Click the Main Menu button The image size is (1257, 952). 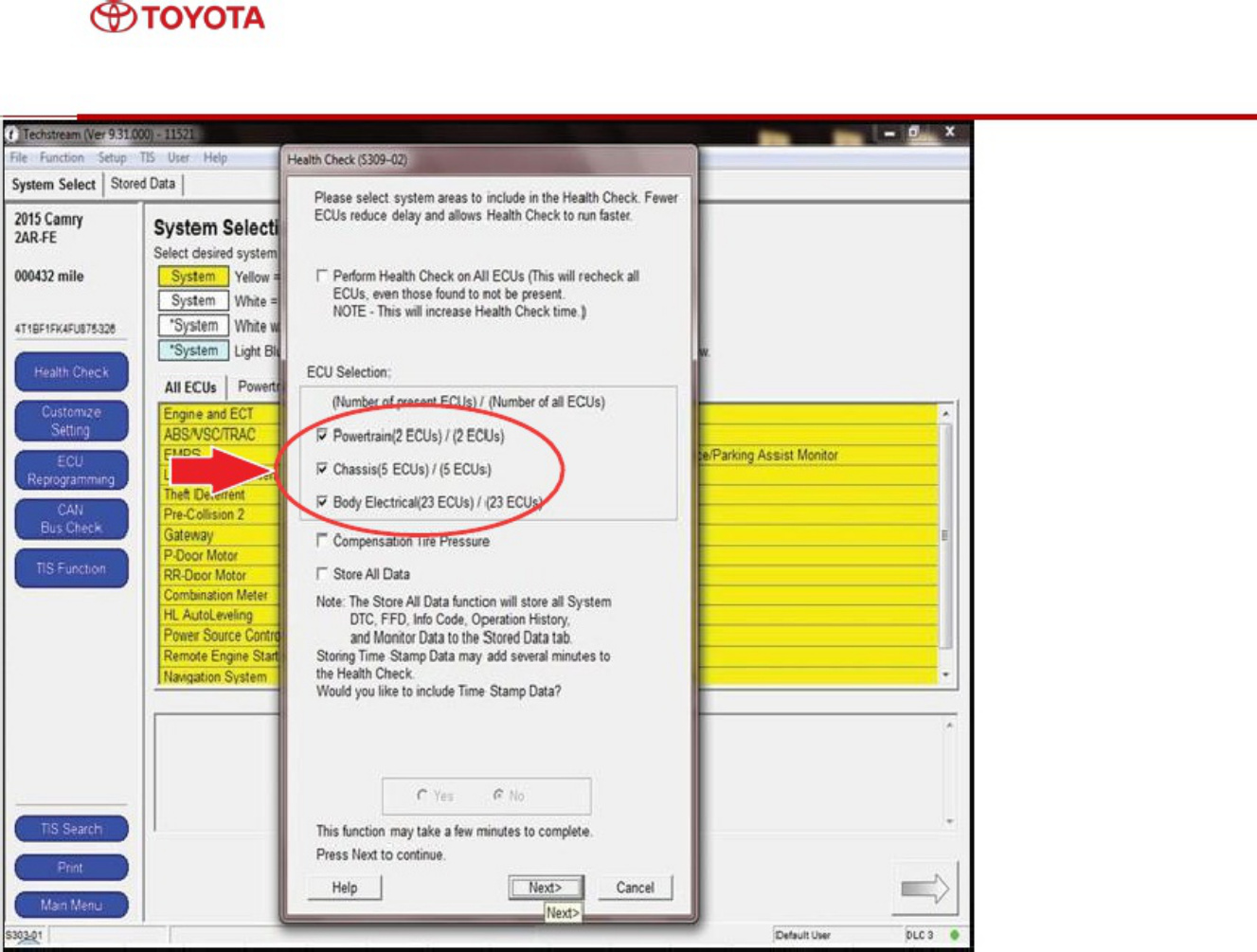(x=71, y=905)
